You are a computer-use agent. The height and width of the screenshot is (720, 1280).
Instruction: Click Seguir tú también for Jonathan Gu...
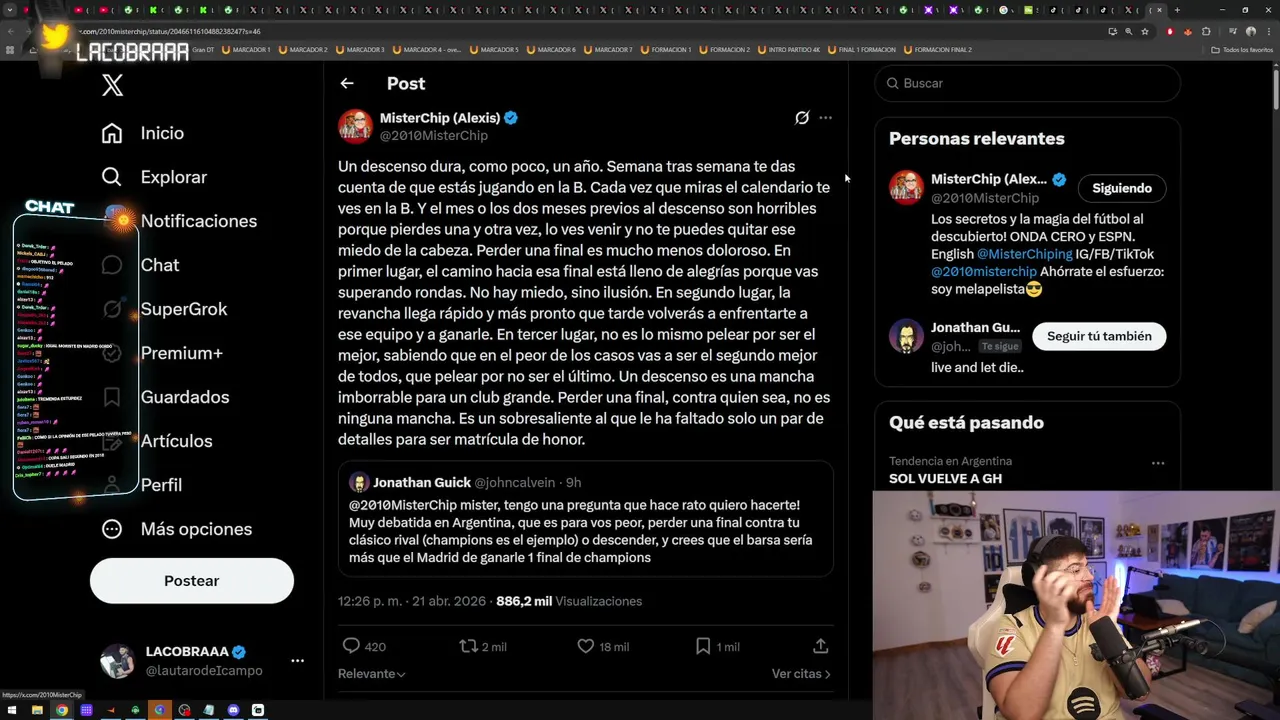pyautogui.click(x=1099, y=336)
